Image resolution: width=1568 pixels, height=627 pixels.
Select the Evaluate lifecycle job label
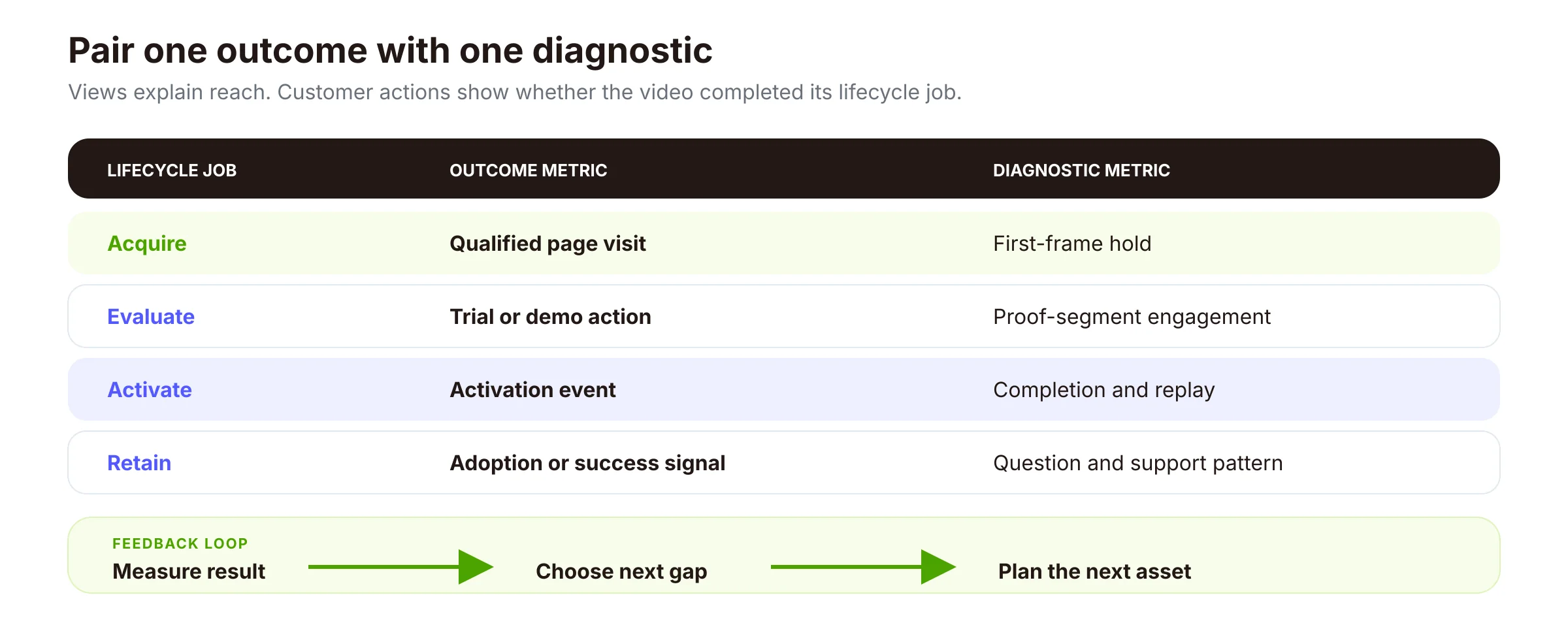(x=151, y=317)
